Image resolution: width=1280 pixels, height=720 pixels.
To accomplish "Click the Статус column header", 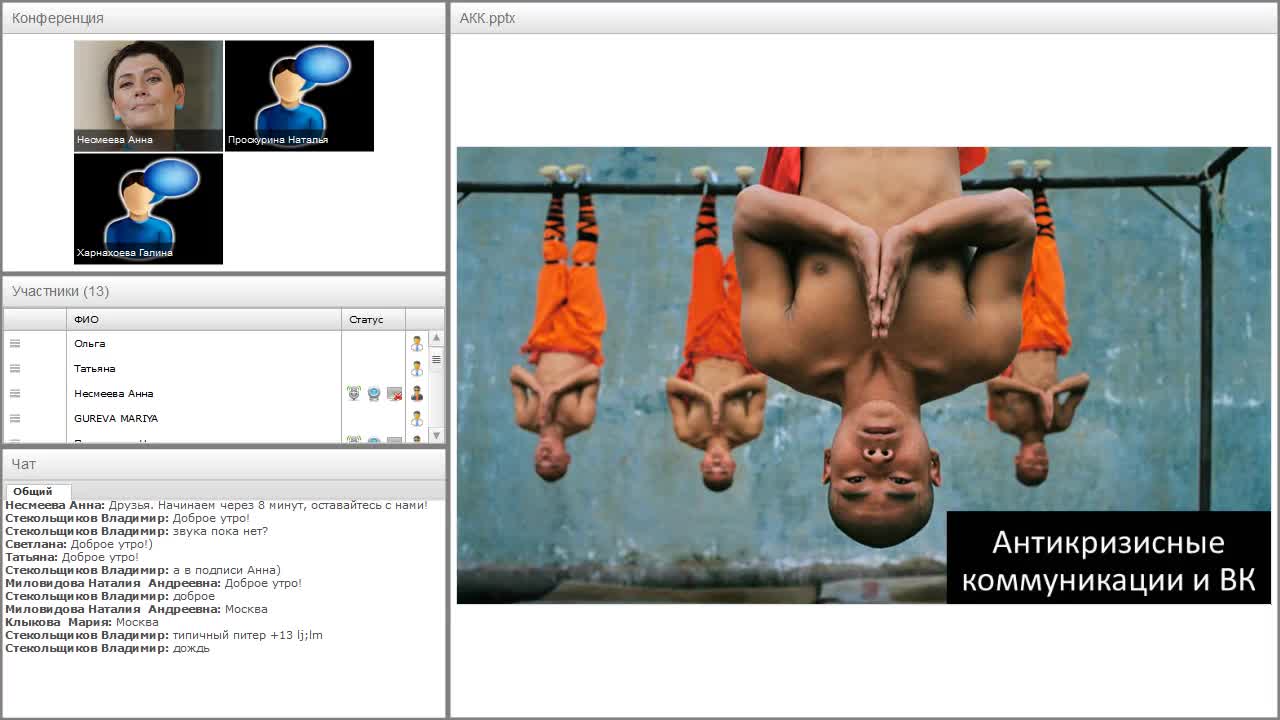I will [371, 319].
